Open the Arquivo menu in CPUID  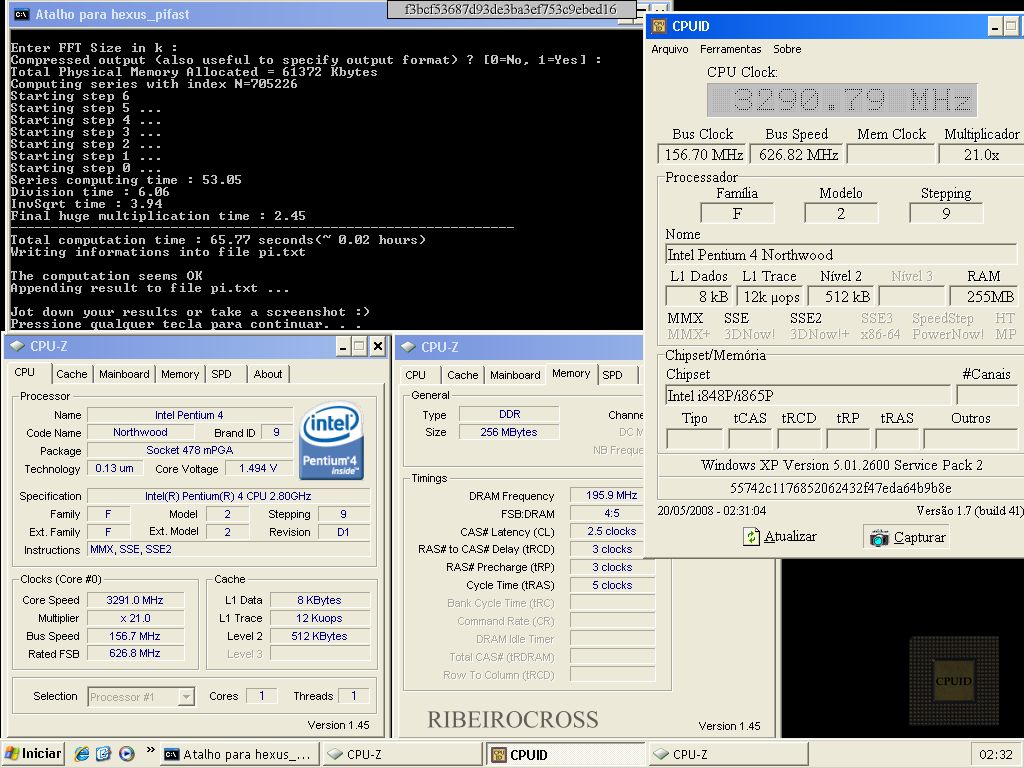click(x=669, y=49)
